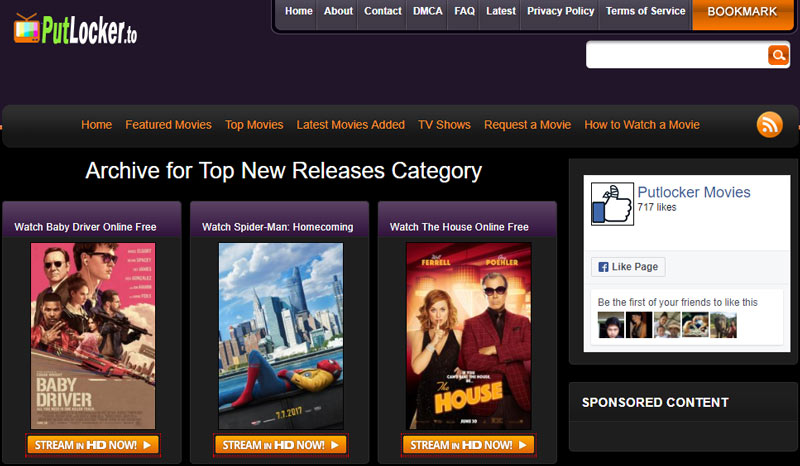Open the Privacy Policy link

point(560,11)
